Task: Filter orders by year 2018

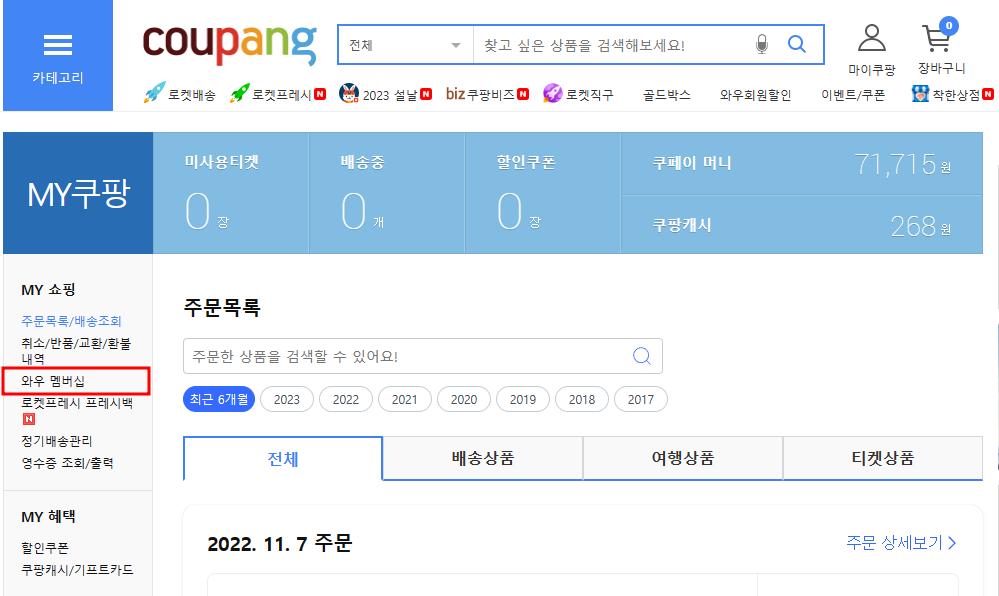Action: 582,399
